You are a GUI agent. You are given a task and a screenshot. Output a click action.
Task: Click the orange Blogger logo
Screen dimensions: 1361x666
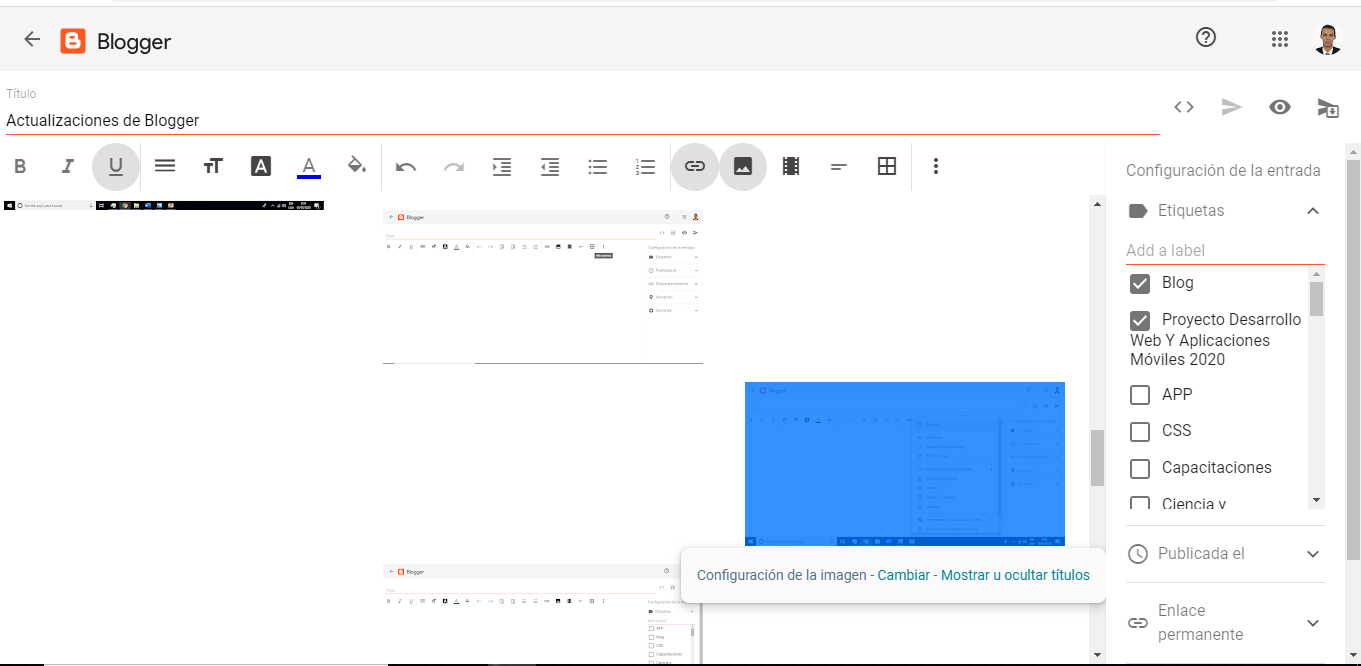[x=73, y=41]
